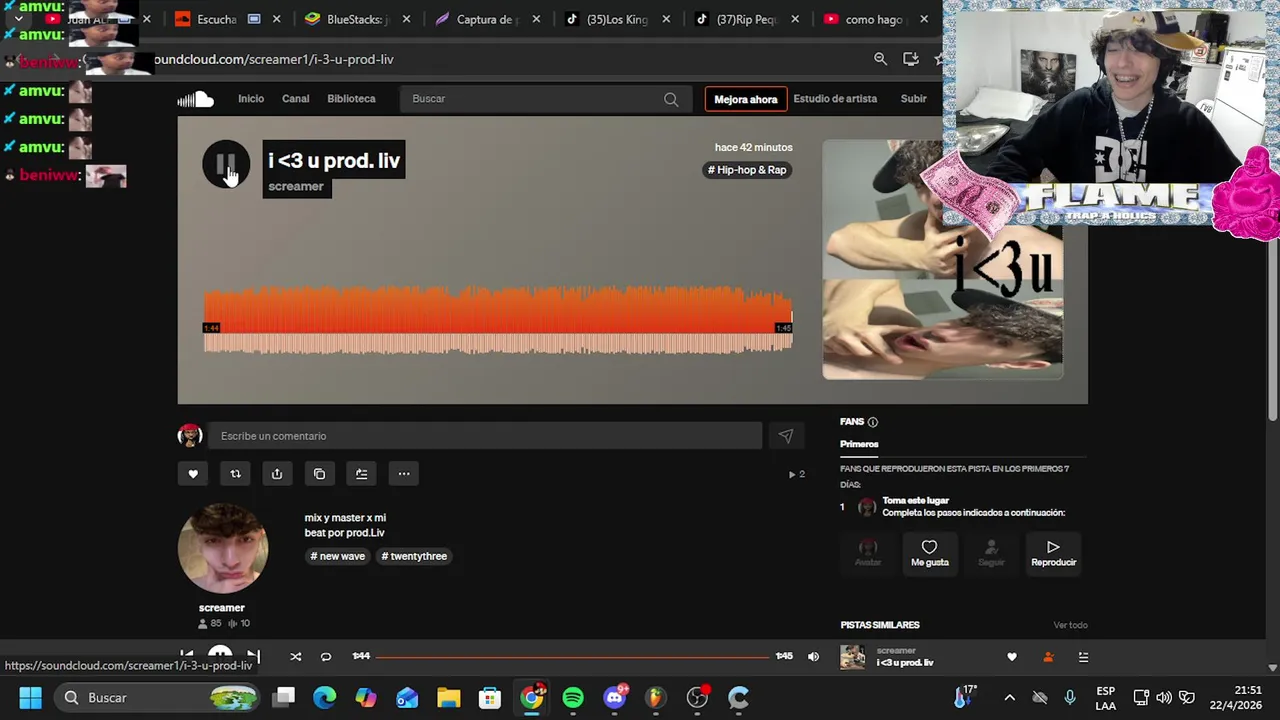The image size is (1280, 720).
Task: Click the search magnifier icon in SoundCloud
Action: click(671, 99)
